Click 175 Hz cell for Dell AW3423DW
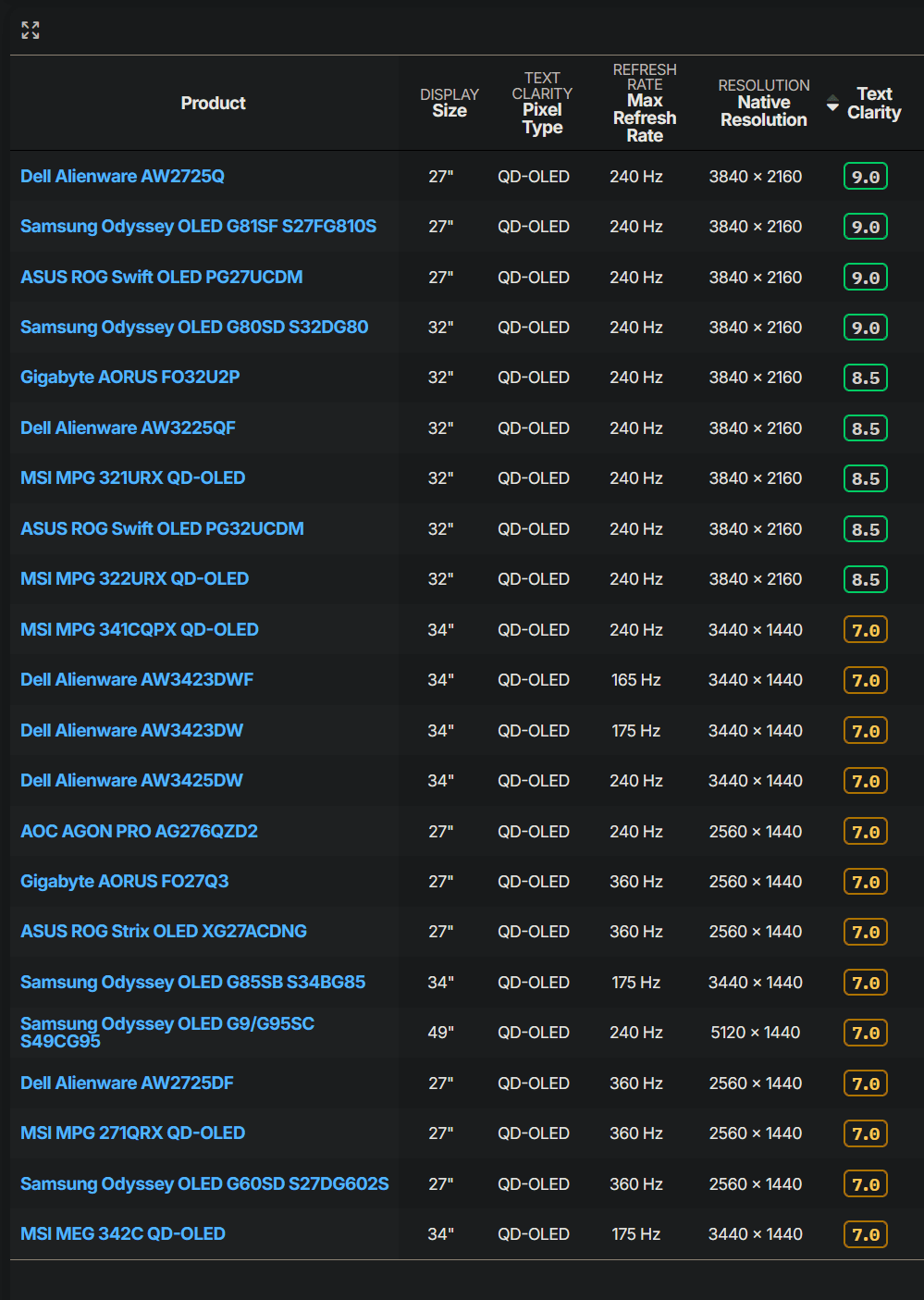This screenshot has height=1300, width=924. point(636,731)
